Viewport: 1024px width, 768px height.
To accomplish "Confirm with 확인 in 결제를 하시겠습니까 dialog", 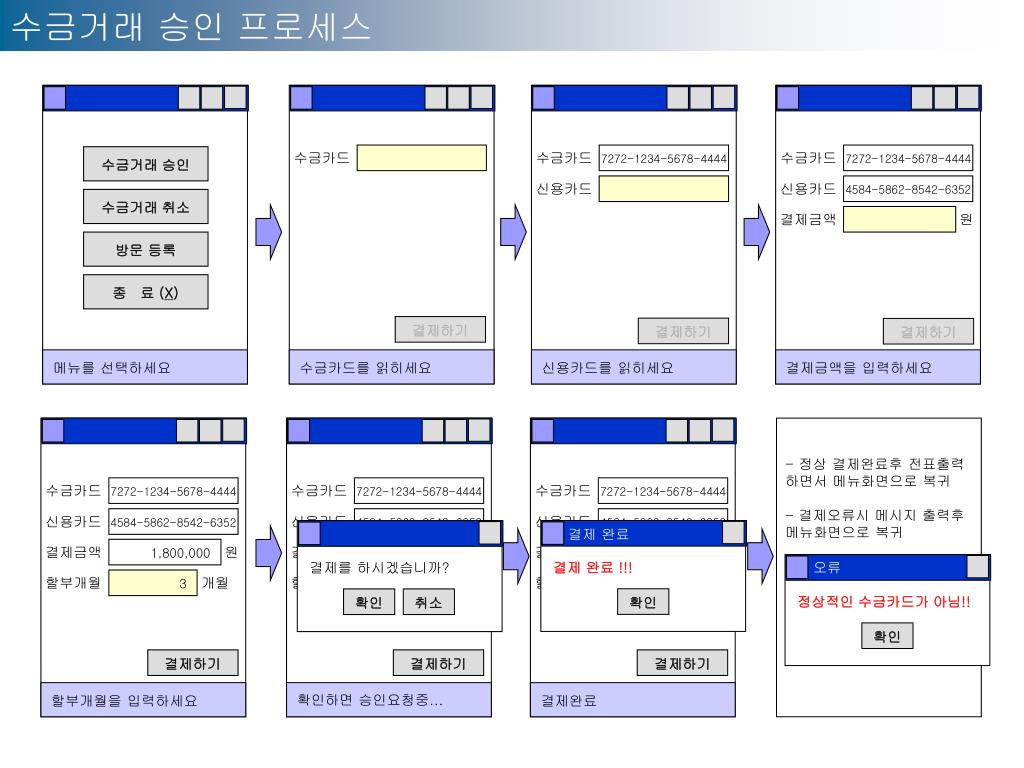I will 369,601.
